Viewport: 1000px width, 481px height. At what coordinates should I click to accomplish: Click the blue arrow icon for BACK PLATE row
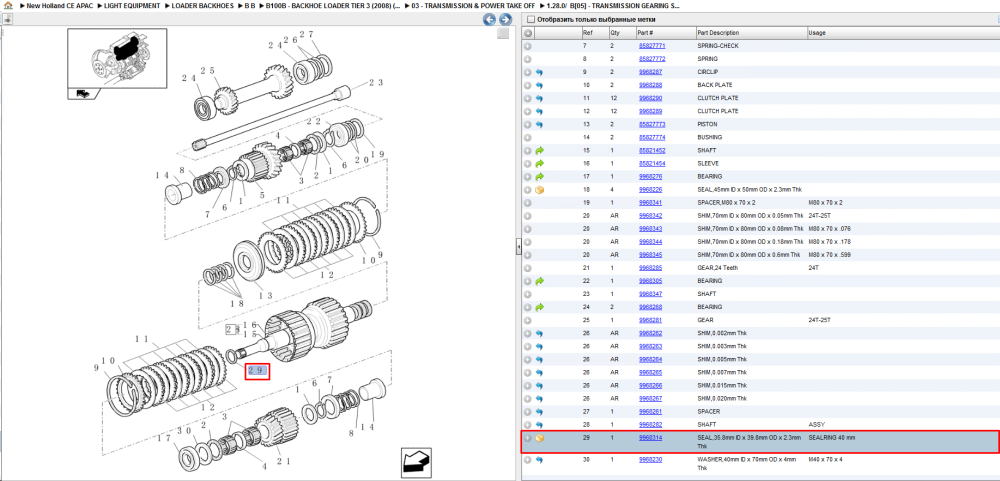(x=540, y=85)
